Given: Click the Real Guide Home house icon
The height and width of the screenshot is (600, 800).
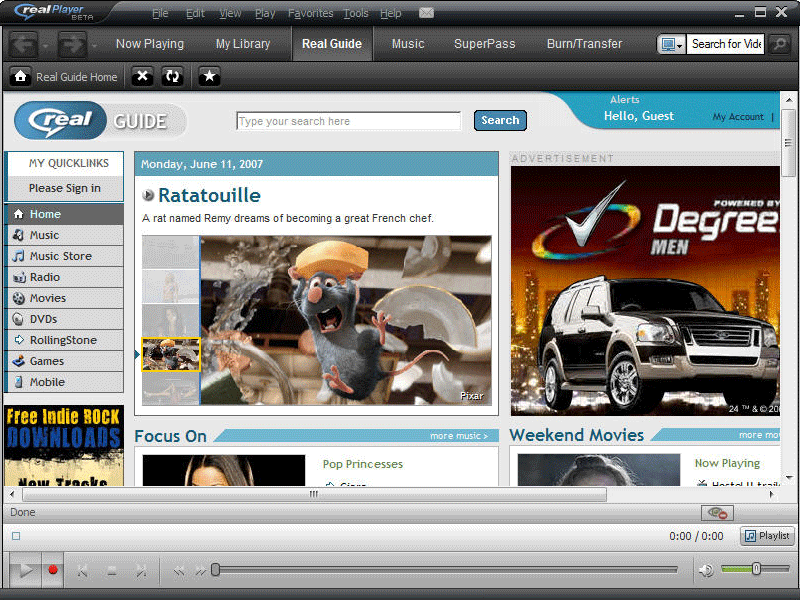Looking at the screenshot, I should click(x=20, y=77).
